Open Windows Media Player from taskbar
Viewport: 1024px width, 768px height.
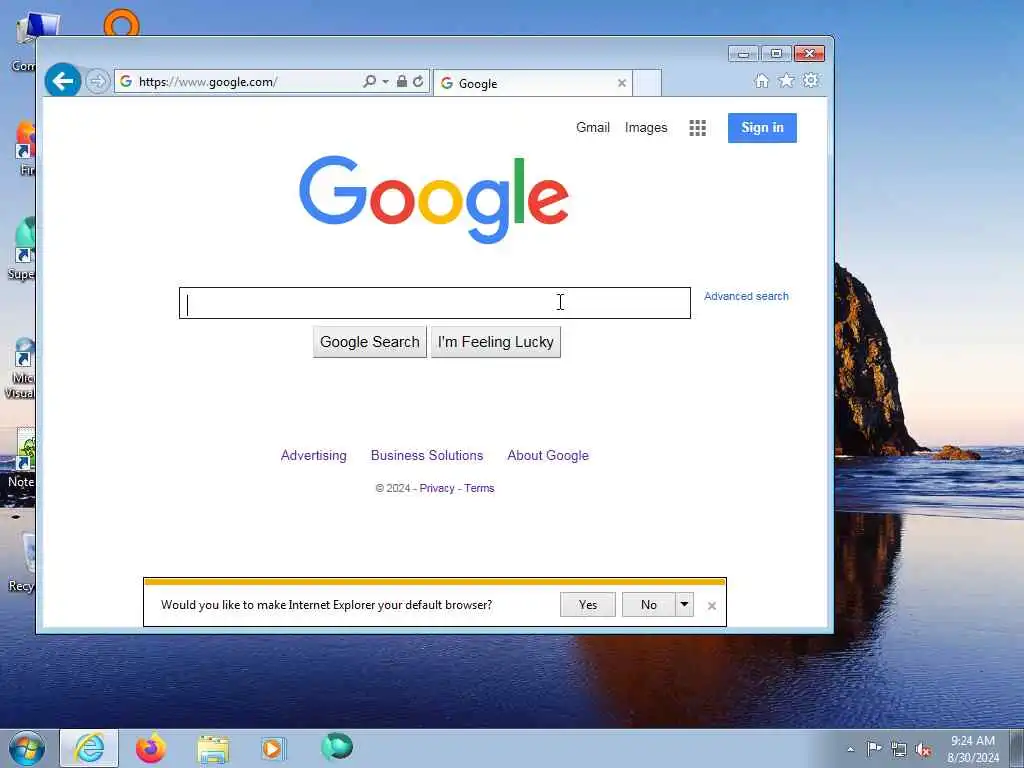coord(273,749)
